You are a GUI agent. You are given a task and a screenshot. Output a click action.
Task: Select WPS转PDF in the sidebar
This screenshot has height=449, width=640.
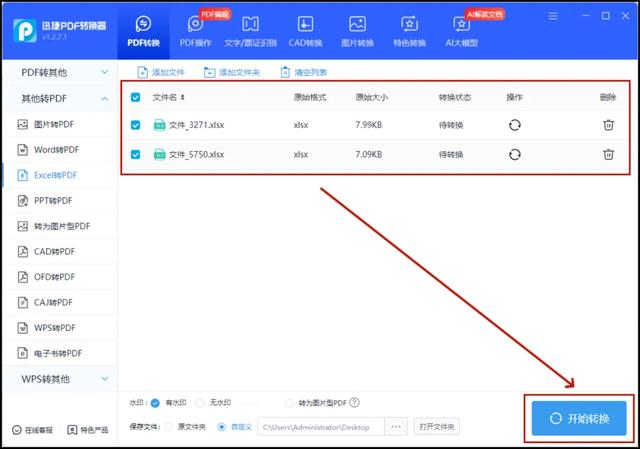[x=60, y=328]
